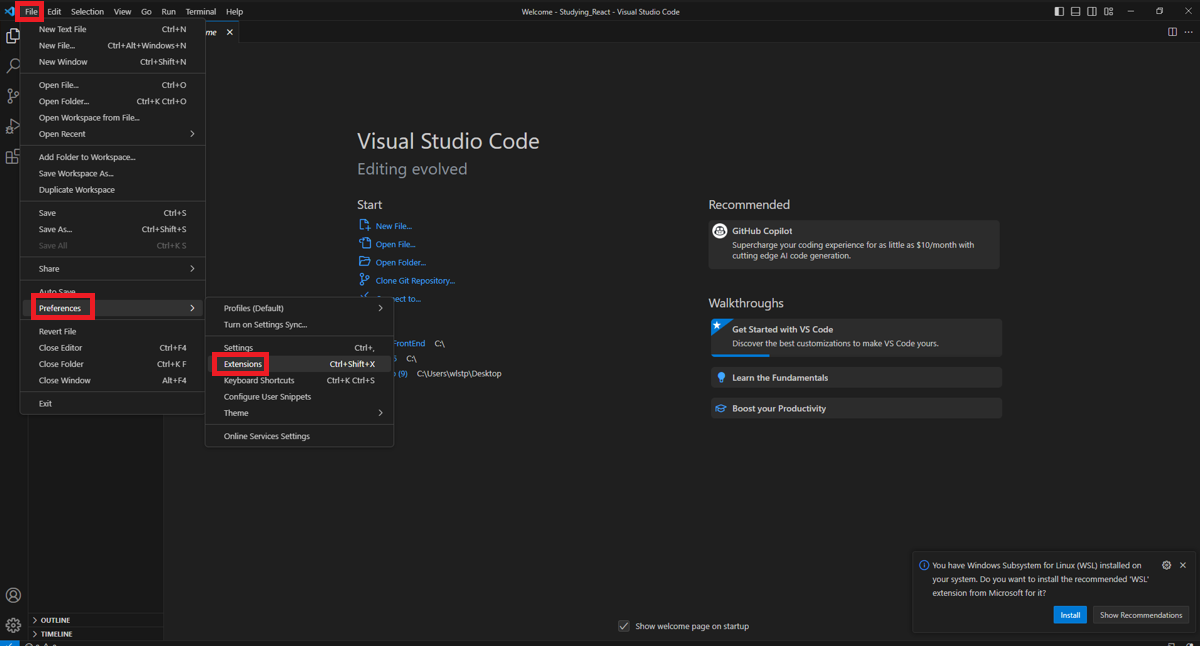The width and height of the screenshot is (1200, 646).
Task: Open the Accounts icon in activity bar
Action: pyautogui.click(x=13, y=595)
